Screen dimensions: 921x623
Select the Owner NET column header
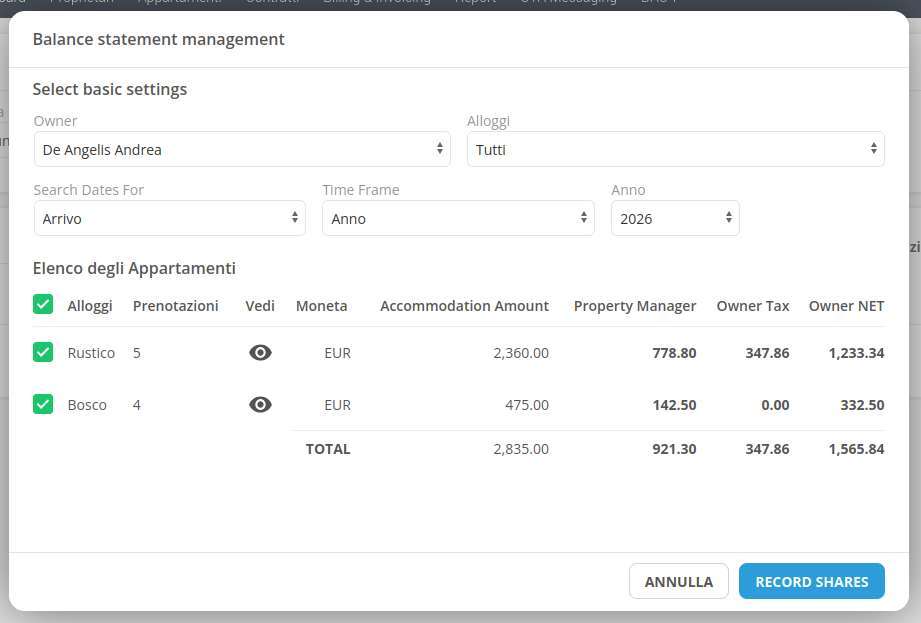coord(846,306)
